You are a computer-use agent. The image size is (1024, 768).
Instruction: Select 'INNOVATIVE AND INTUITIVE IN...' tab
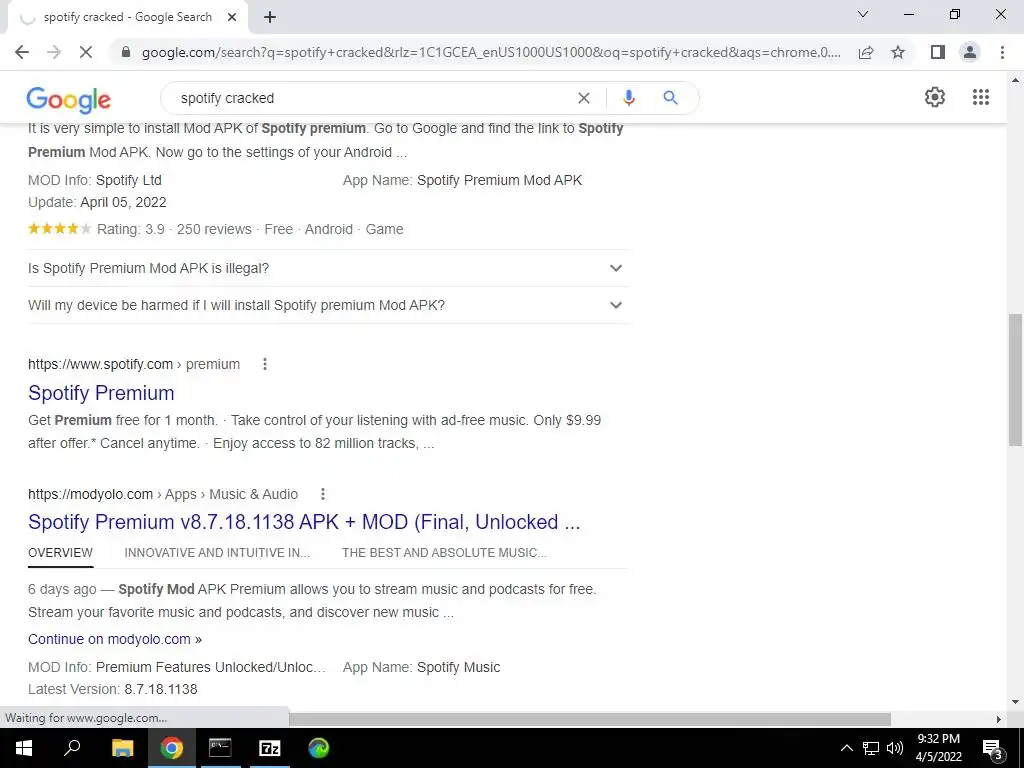(217, 553)
